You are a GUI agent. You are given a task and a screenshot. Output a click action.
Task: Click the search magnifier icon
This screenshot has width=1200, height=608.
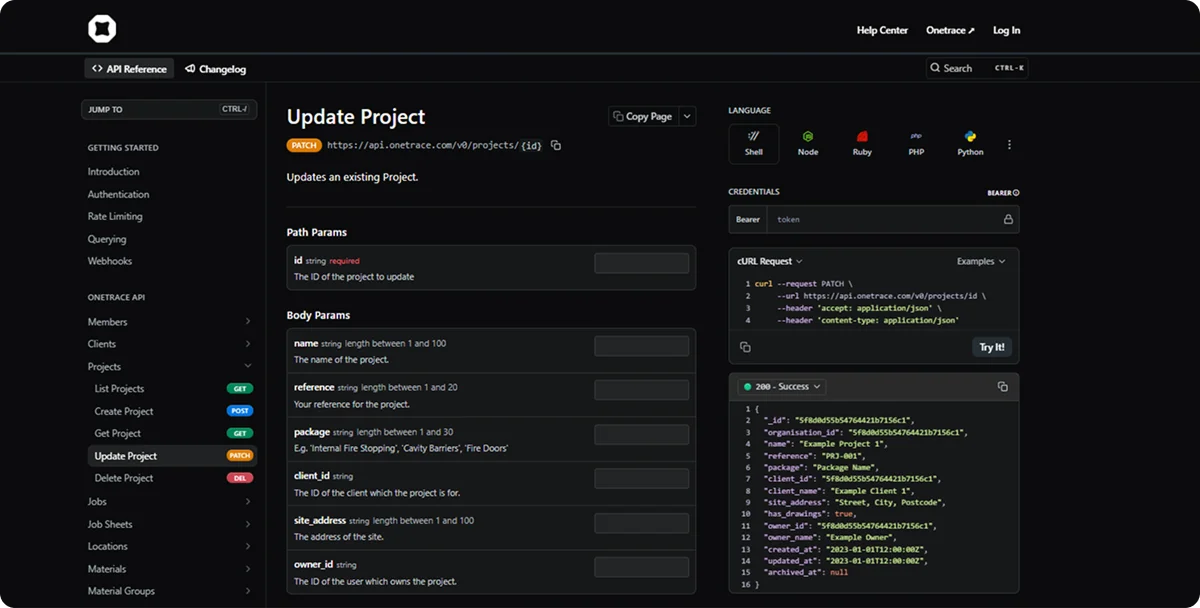[x=935, y=68]
